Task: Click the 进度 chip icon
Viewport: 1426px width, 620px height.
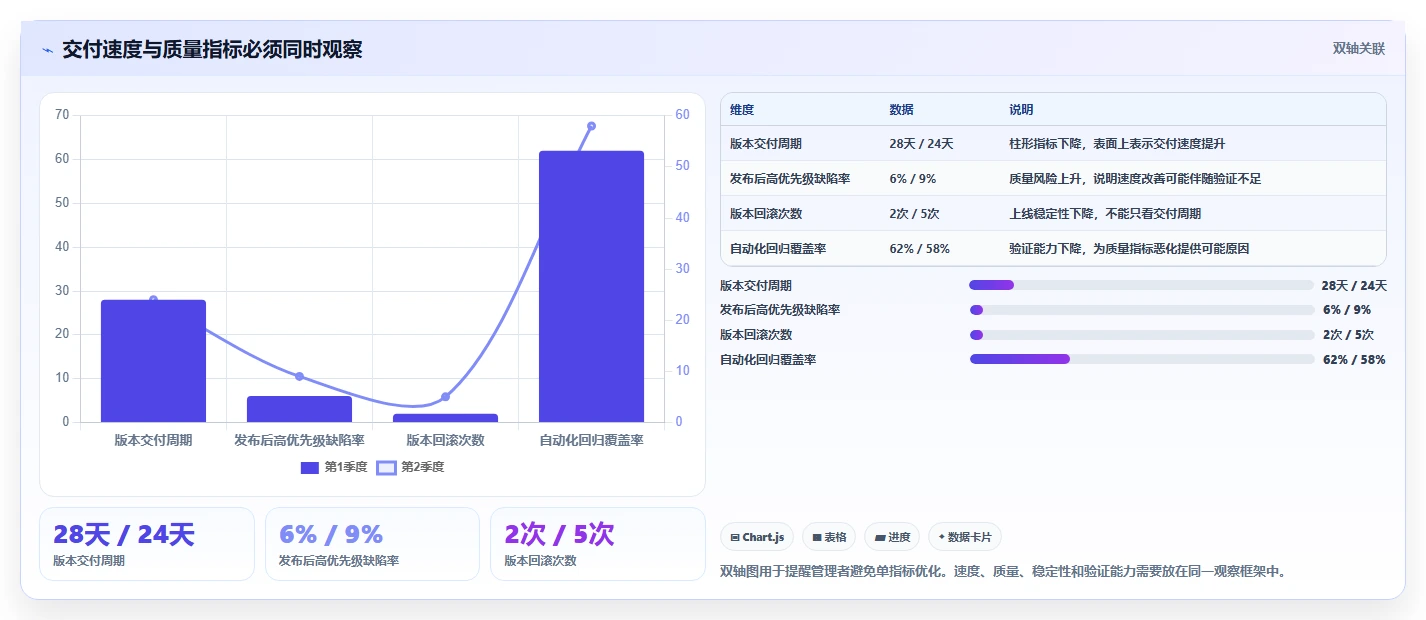Action: tap(880, 537)
